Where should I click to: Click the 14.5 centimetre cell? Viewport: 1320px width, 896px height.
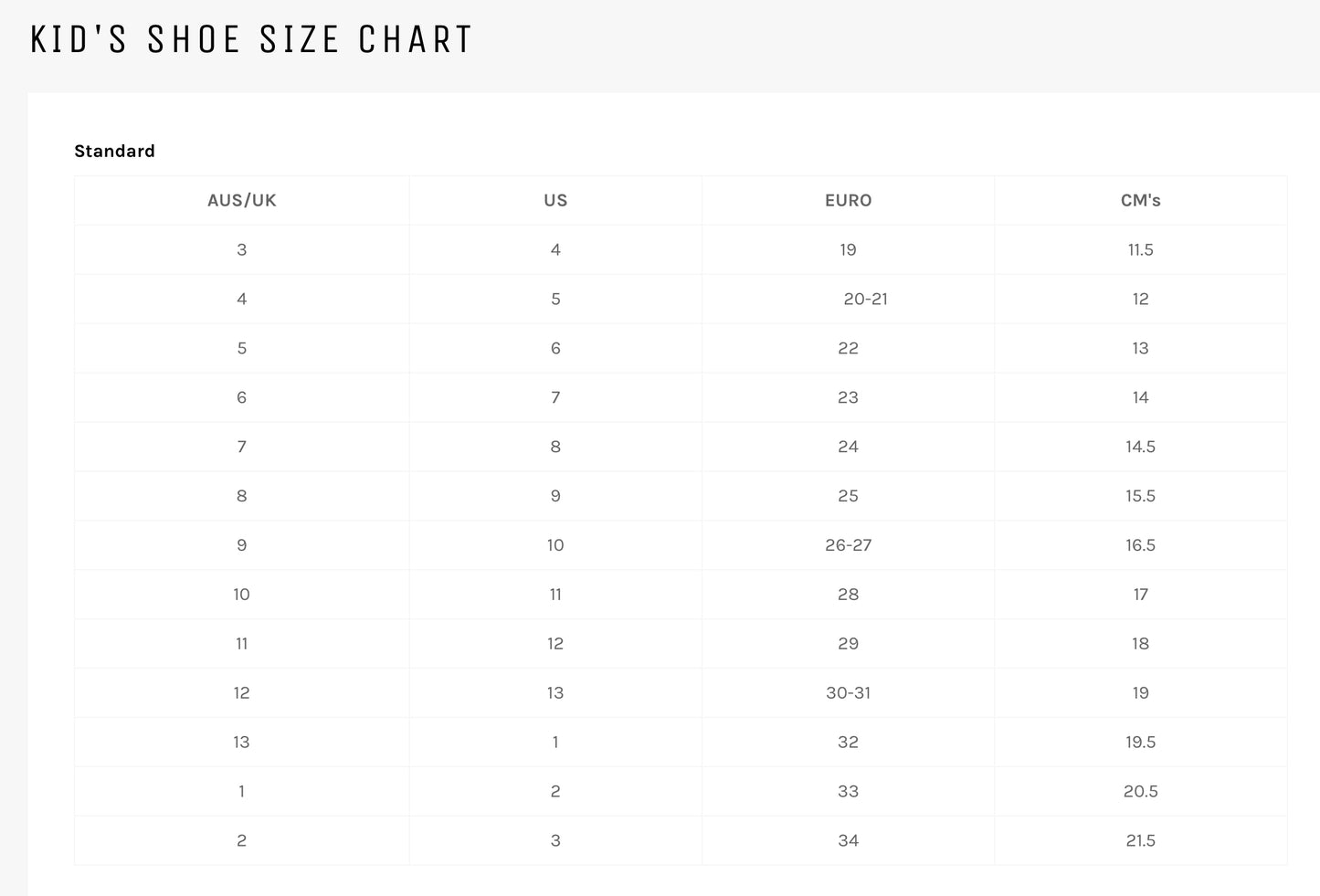pos(1140,447)
